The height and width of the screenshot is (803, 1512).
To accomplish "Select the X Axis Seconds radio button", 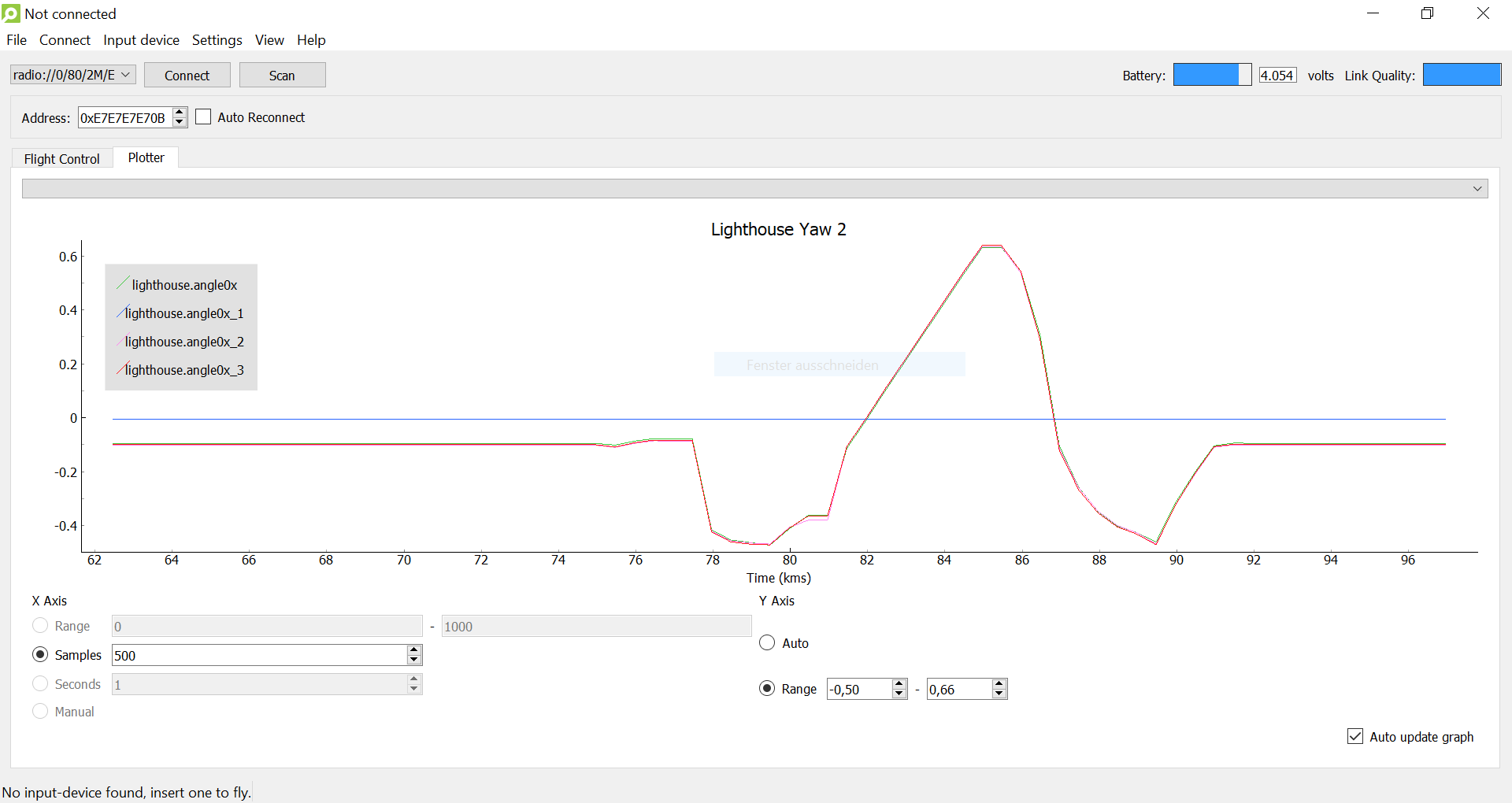I will [x=40, y=683].
